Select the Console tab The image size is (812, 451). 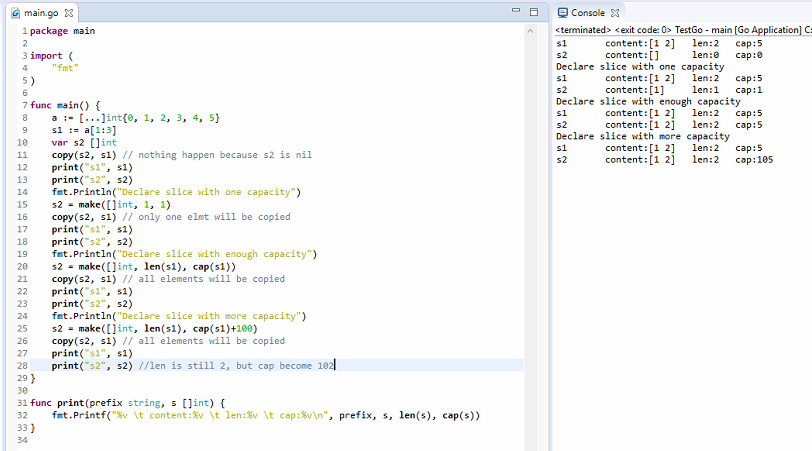pos(588,12)
